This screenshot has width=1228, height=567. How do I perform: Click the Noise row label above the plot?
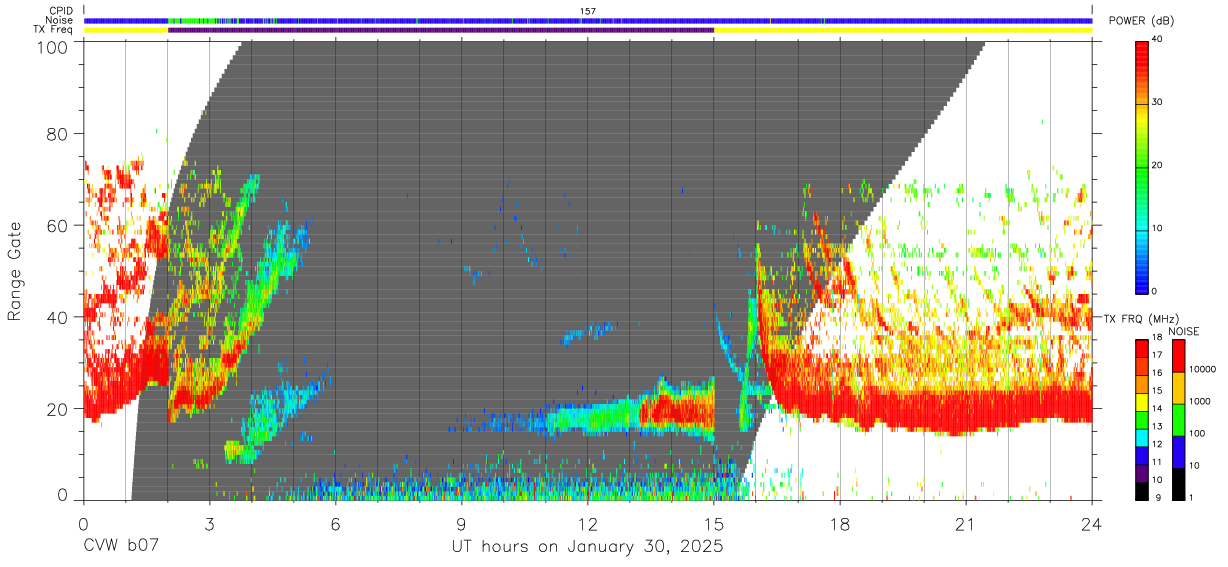[x=59, y=20]
